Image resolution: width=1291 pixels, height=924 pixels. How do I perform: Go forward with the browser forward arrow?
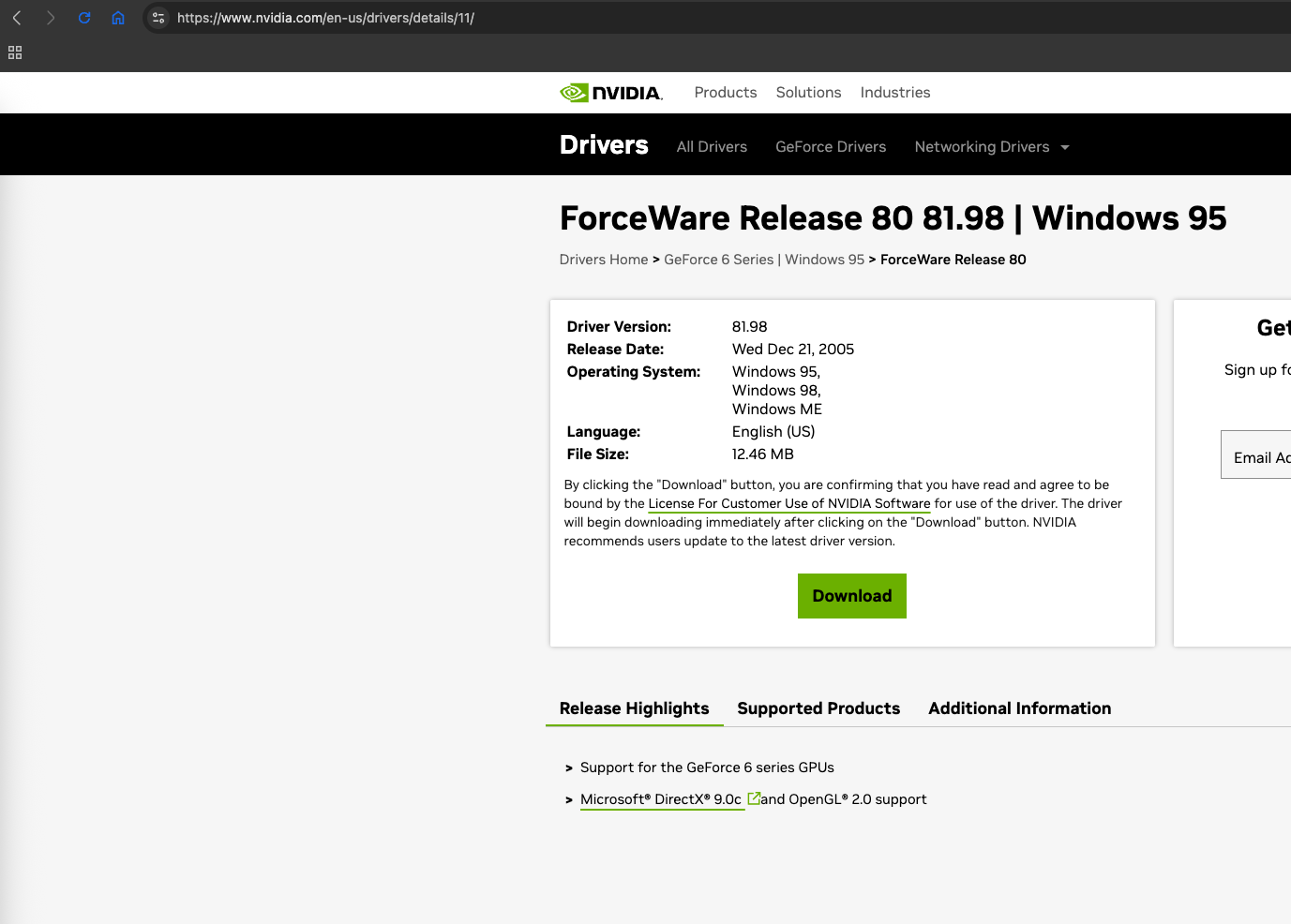coord(51,18)
